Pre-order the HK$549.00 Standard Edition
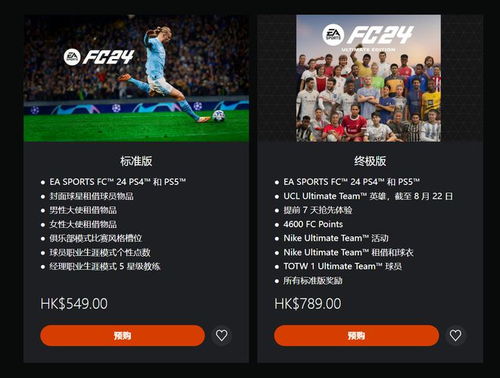The height and width of the screenshot is (378, 500). [x=122, y=336]
